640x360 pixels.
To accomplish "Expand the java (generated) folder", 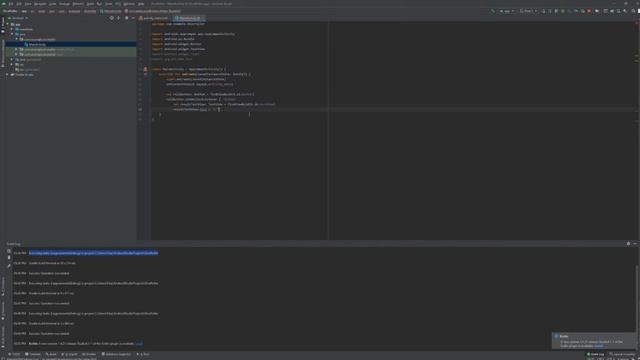I will tap(12, 60).
